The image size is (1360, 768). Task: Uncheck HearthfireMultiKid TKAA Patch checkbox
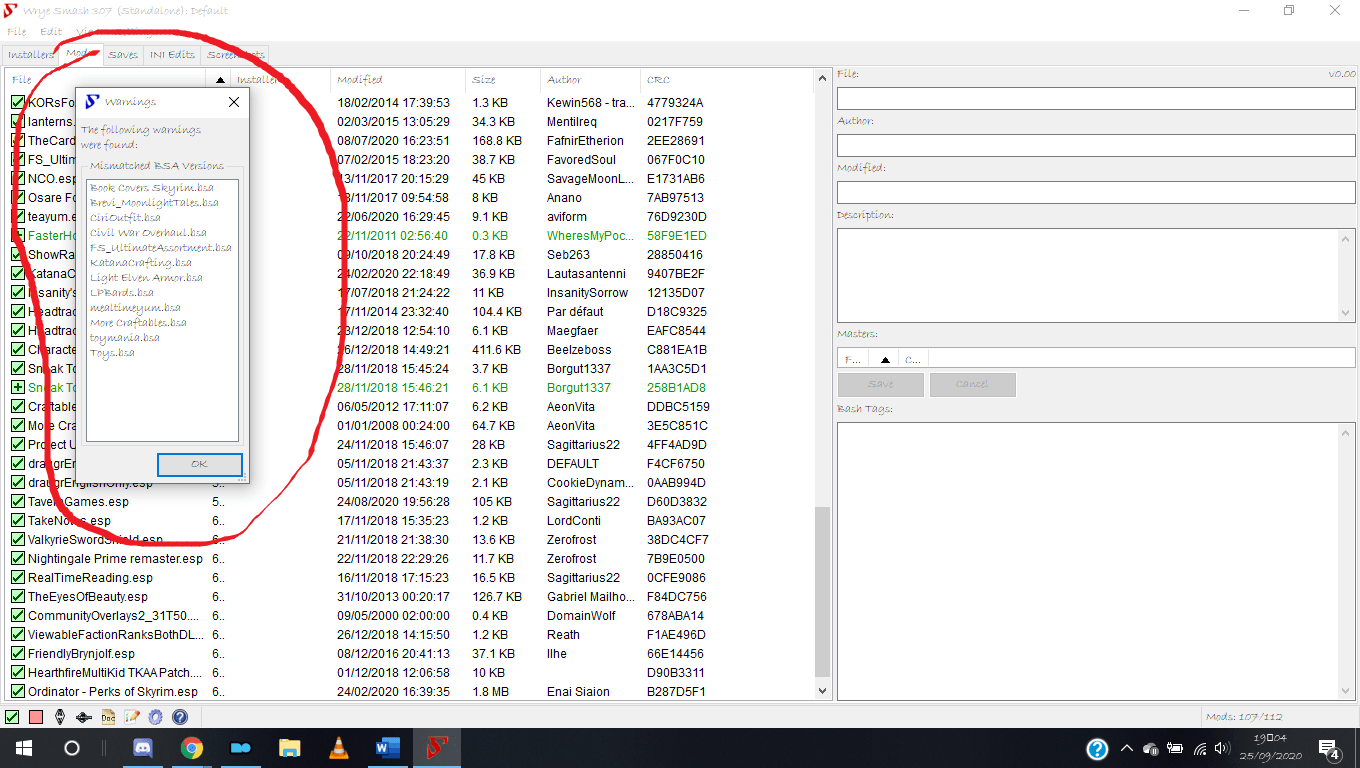click(x=17, y=672)
